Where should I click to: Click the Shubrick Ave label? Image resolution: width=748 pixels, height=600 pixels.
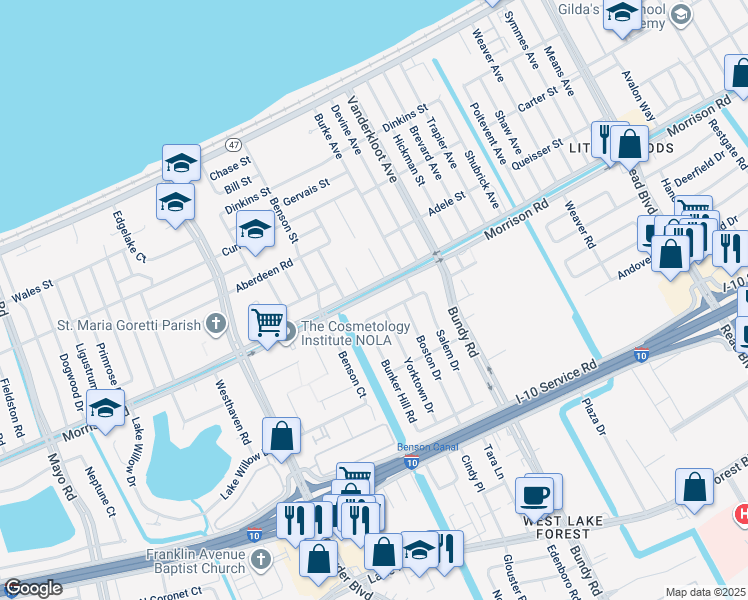(482, 180)
